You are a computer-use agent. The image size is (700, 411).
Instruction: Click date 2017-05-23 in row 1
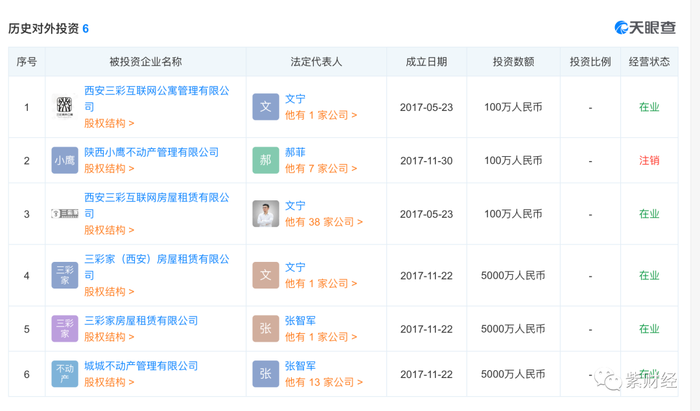point(426,107)
